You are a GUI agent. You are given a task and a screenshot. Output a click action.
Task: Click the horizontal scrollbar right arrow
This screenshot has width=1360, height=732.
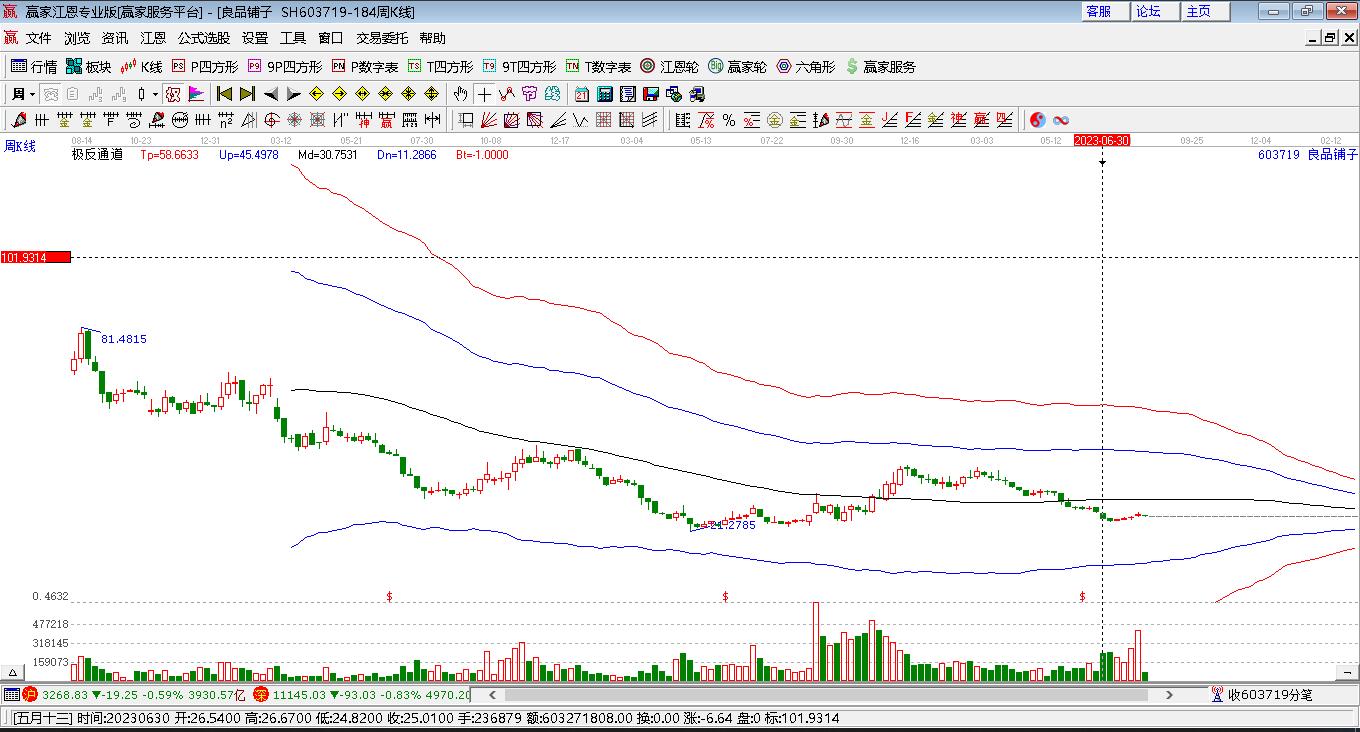pyautogui.click(x=1169, y=694)
